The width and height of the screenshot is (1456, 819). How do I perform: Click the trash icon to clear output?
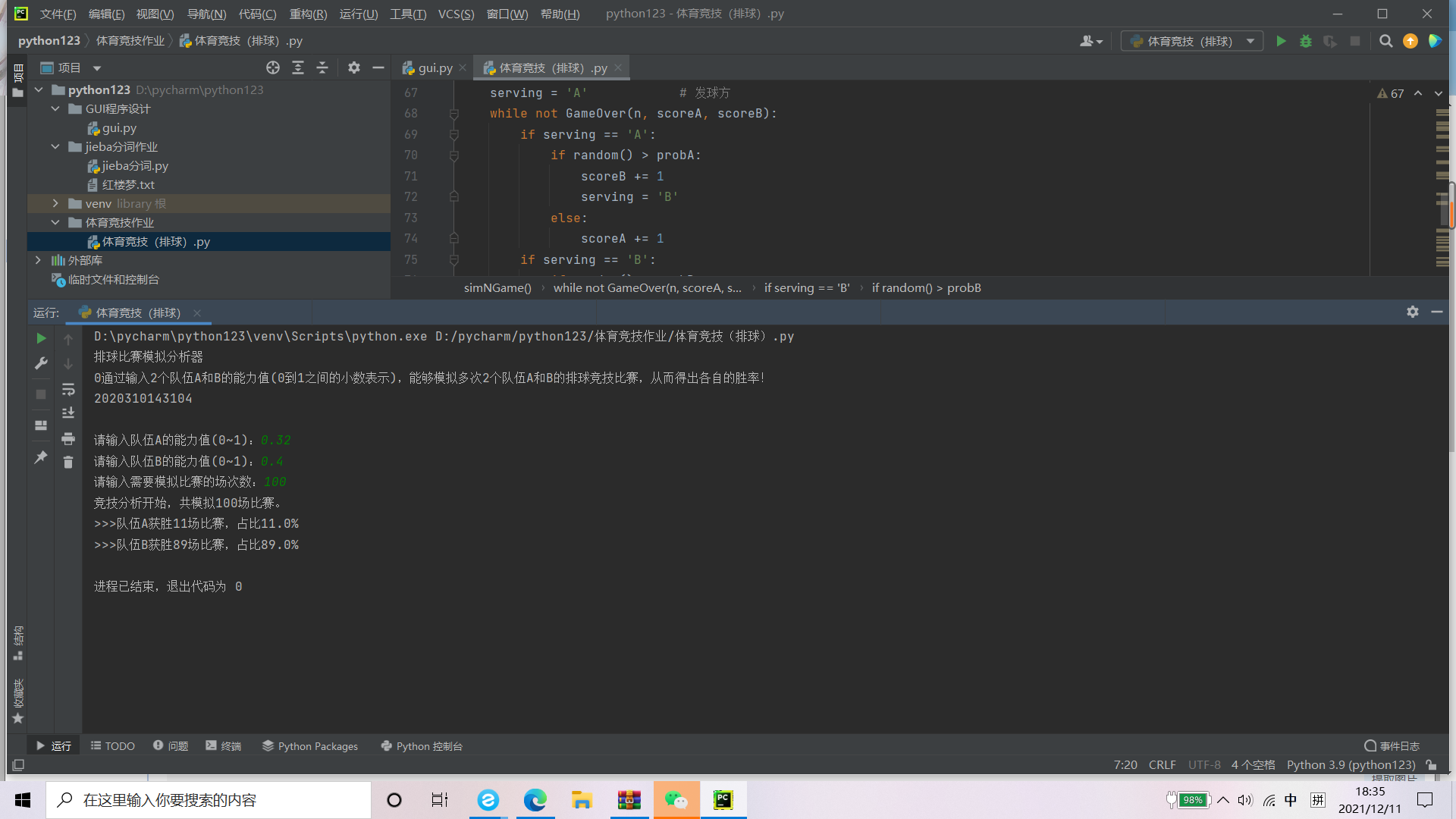68,462
